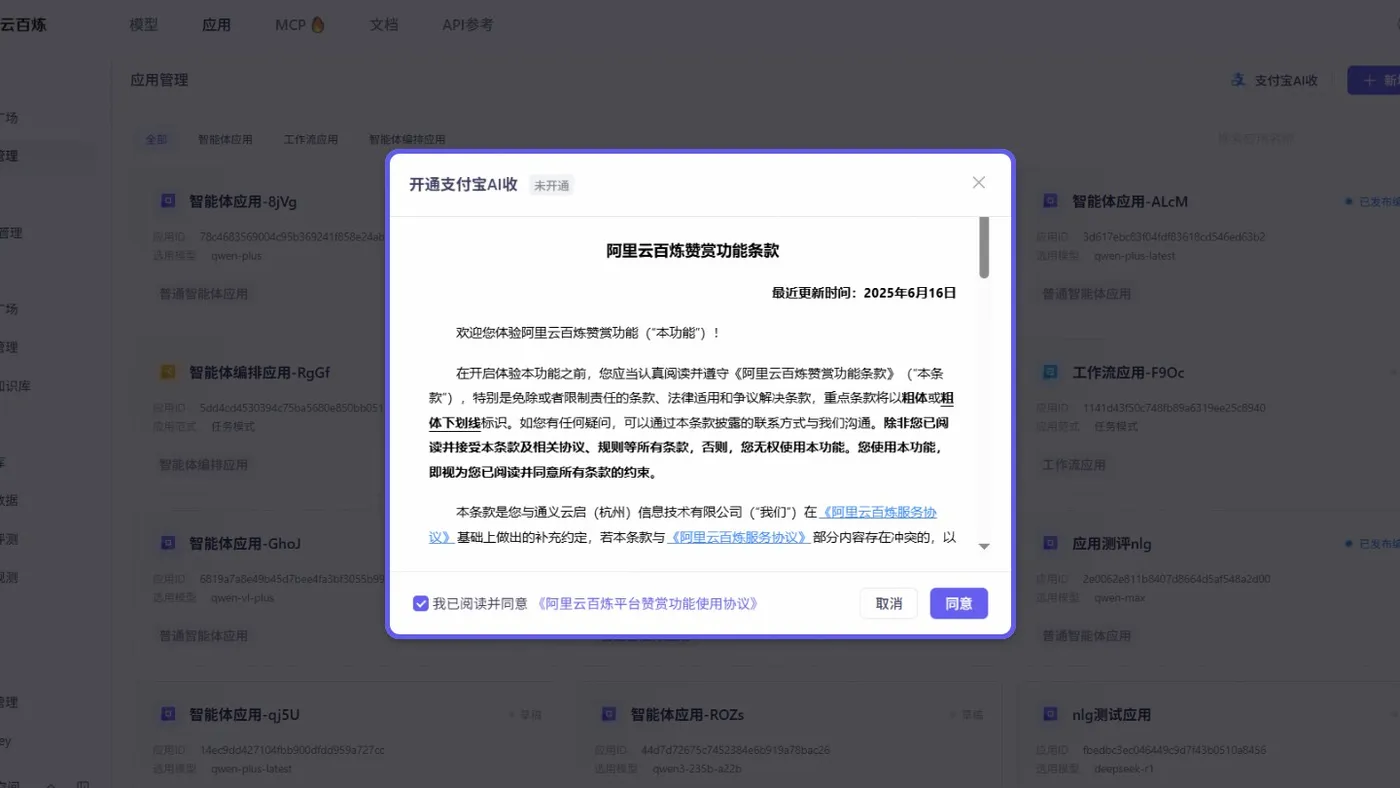Click the MCP flame icon
Screen dimensions: 1400x788
pos(318,24)
